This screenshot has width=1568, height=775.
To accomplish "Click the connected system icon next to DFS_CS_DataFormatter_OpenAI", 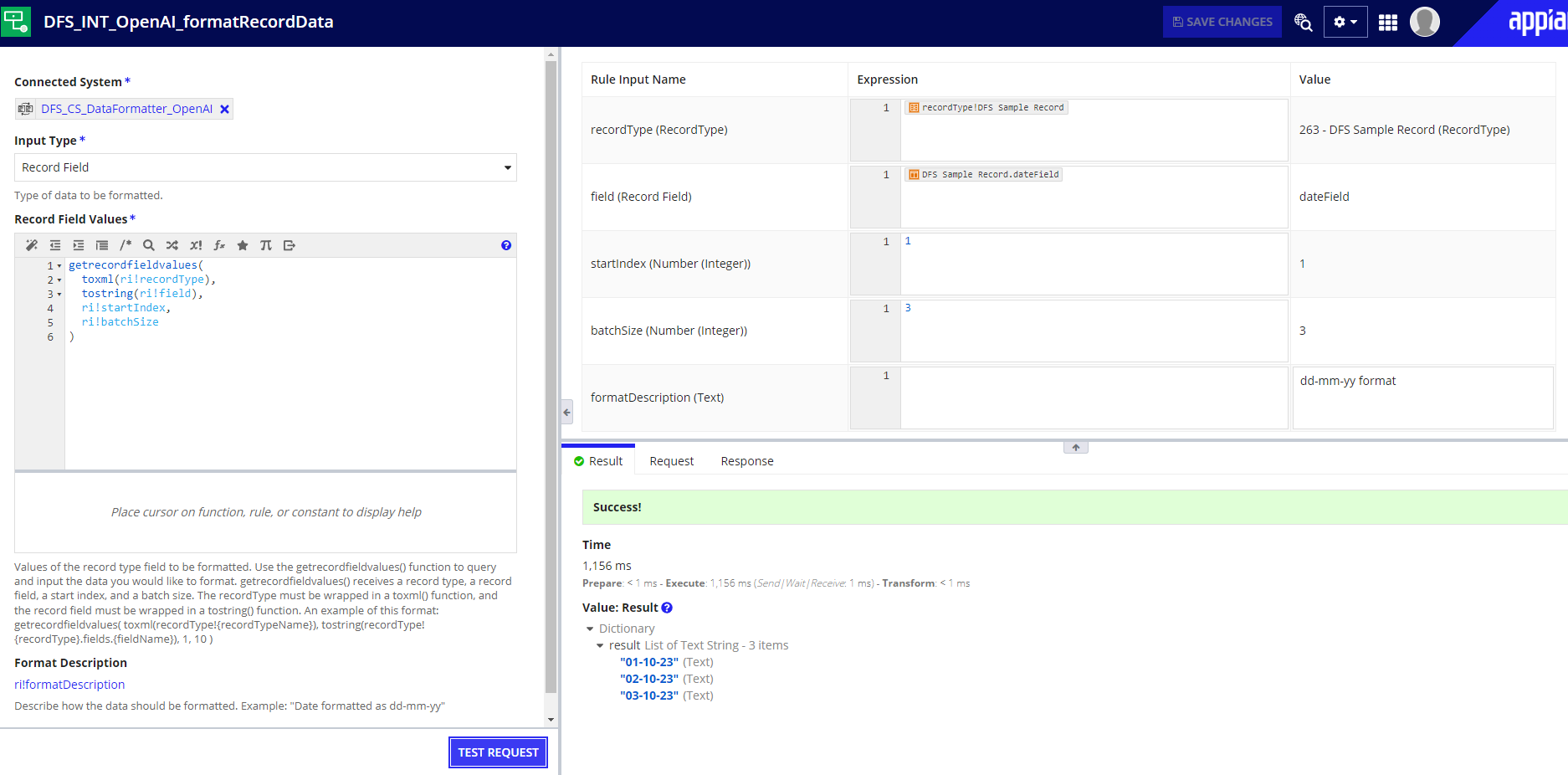I will (26, 109).
